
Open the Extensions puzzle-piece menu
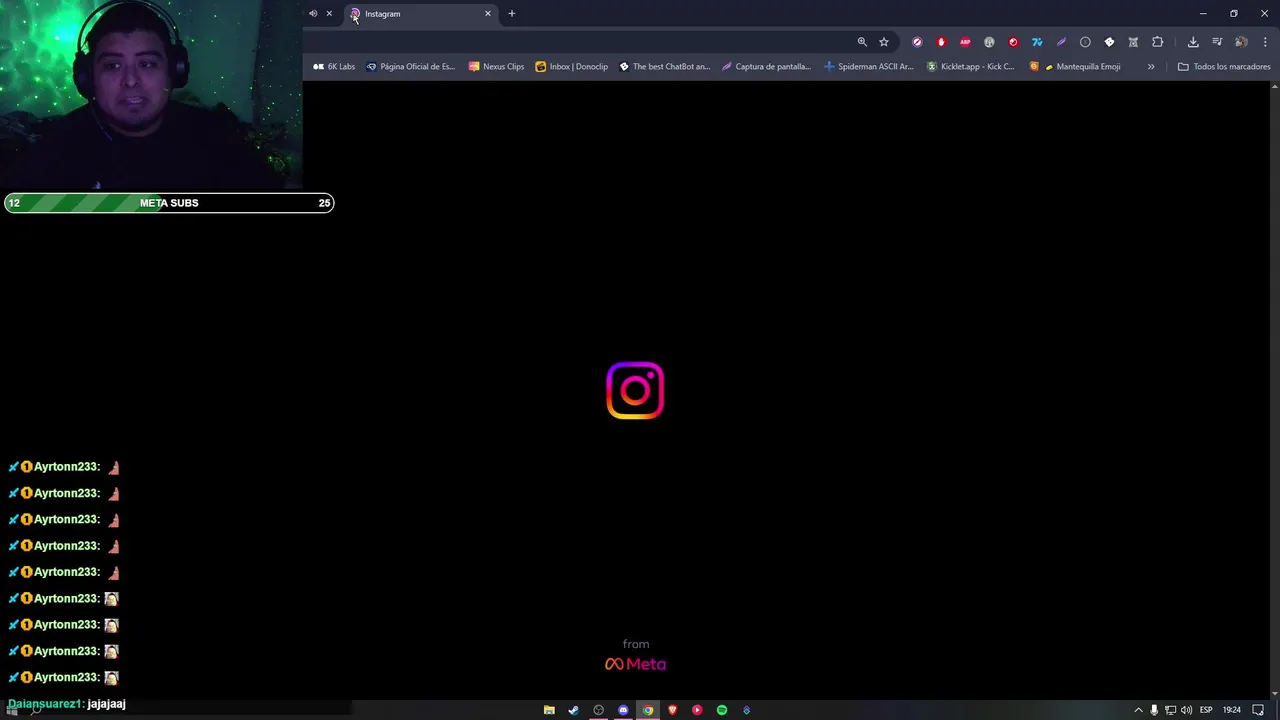(x=1158, y=42)
